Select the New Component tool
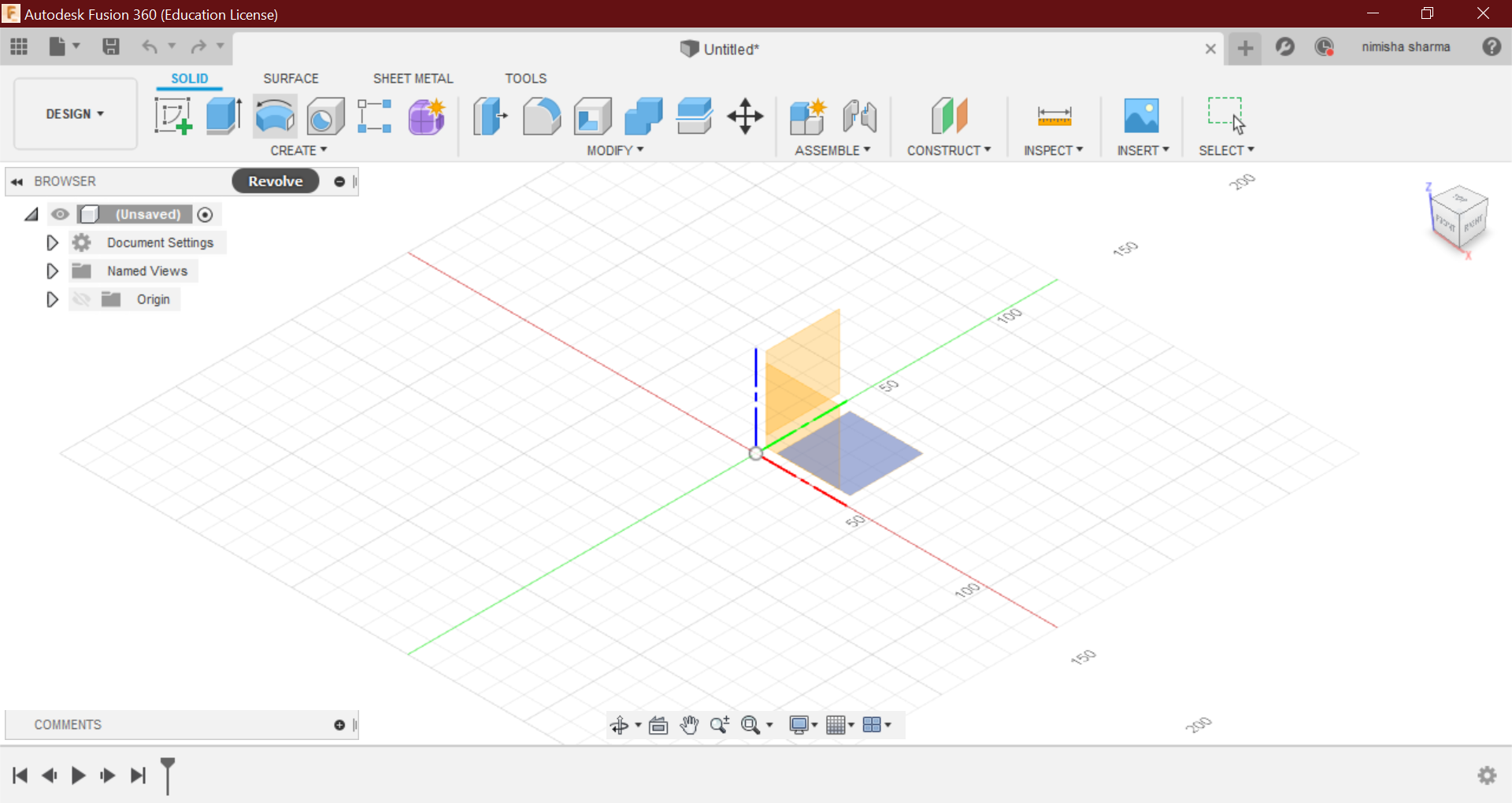The image size is (1512, 803). [808, 116]
